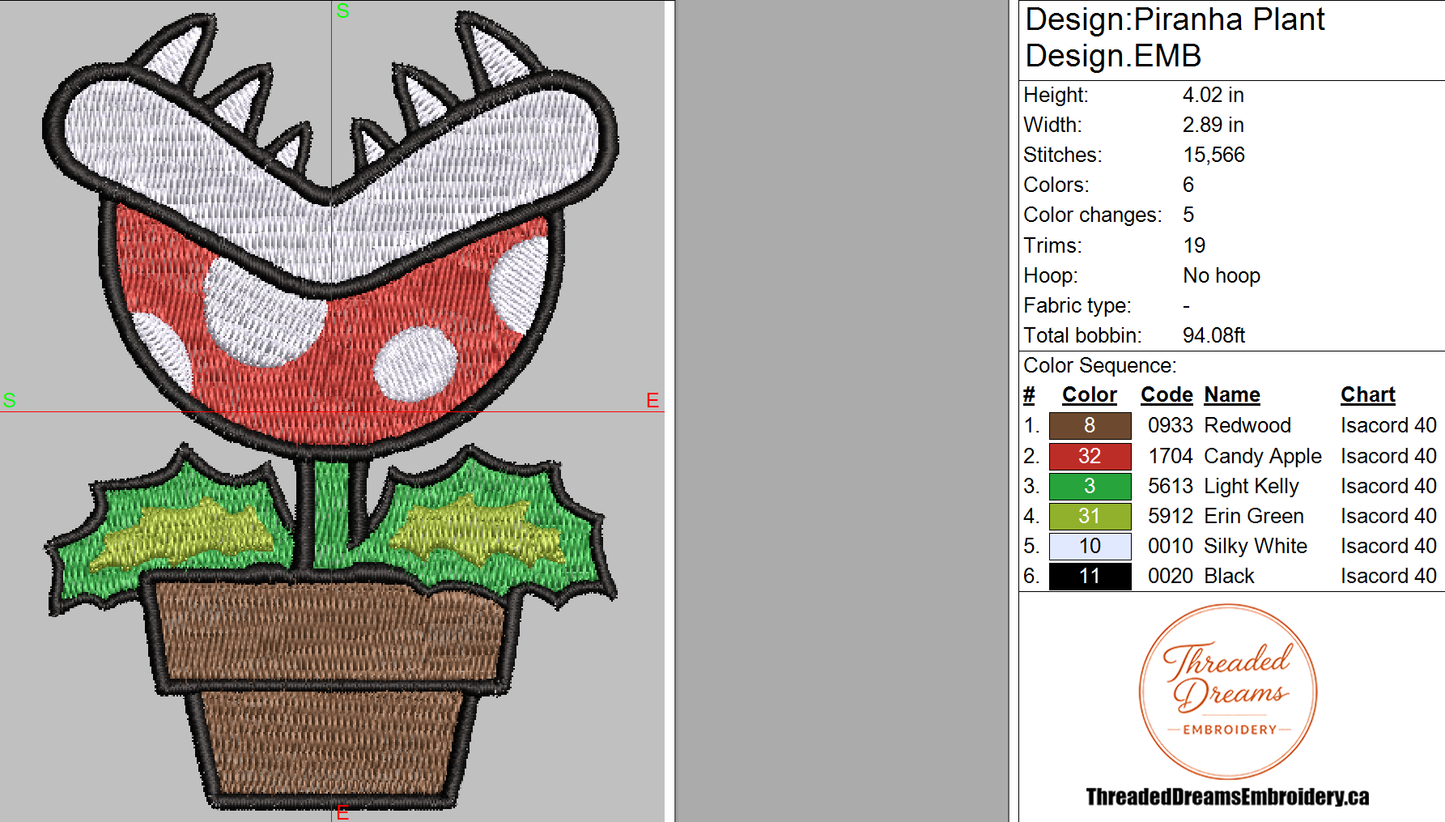Click the Candy Apple color swatch numbered 32
This screenshot has width=1445, height=822.
[x=1090, y=456]
